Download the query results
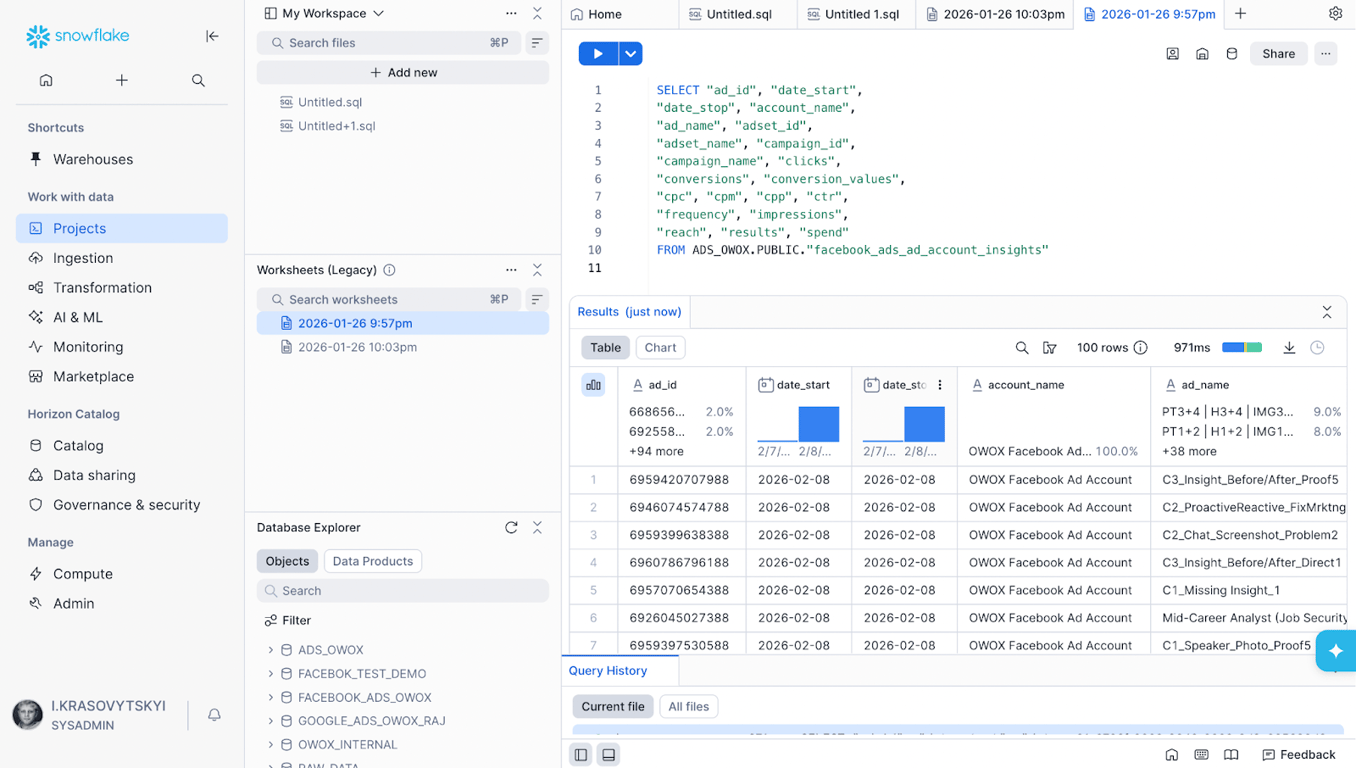The width and height of the screenshot is (1356, 768). tap(1289, 348)
